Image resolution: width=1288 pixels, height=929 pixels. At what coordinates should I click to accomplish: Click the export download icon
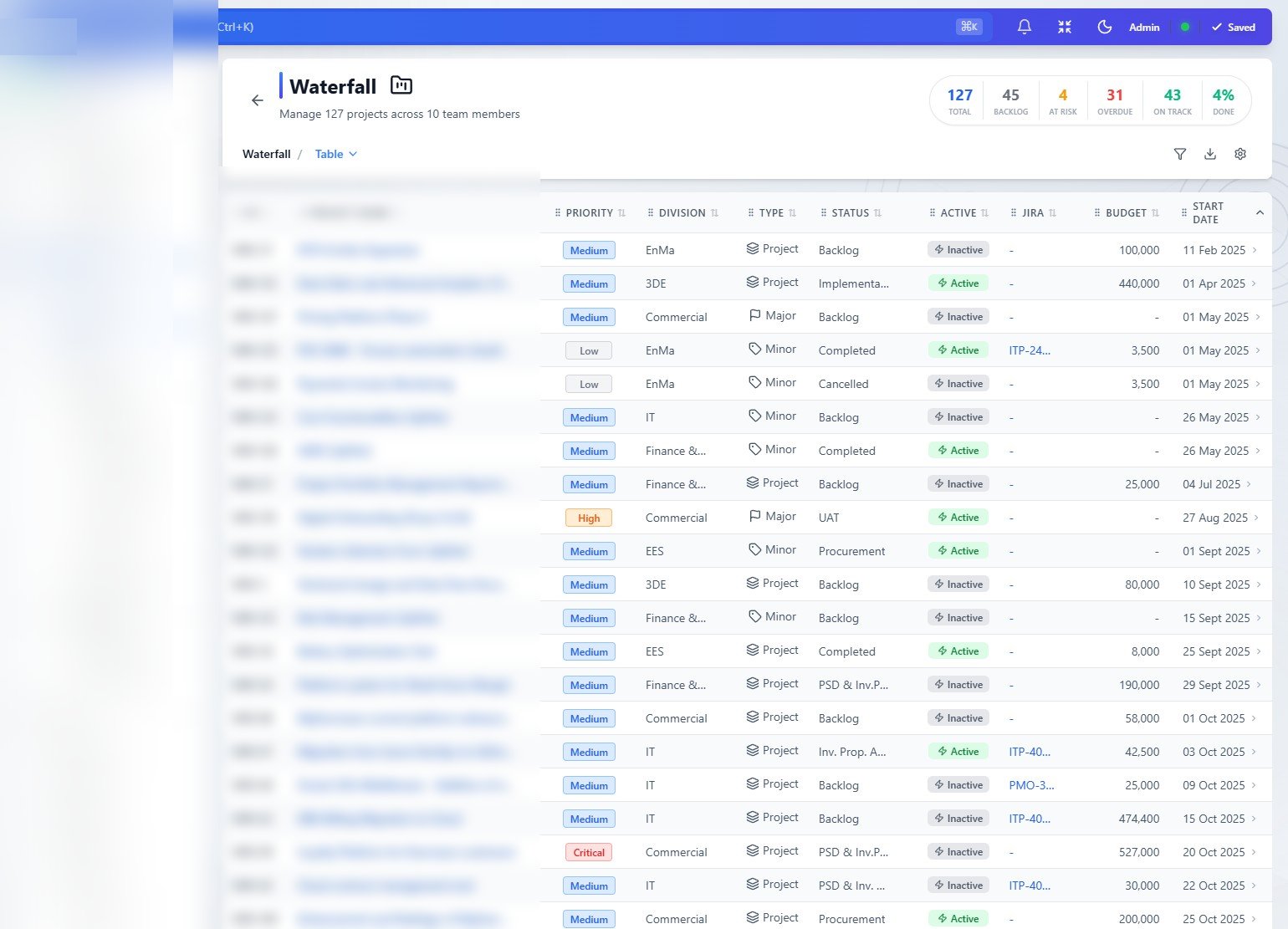click(1209, 154)
